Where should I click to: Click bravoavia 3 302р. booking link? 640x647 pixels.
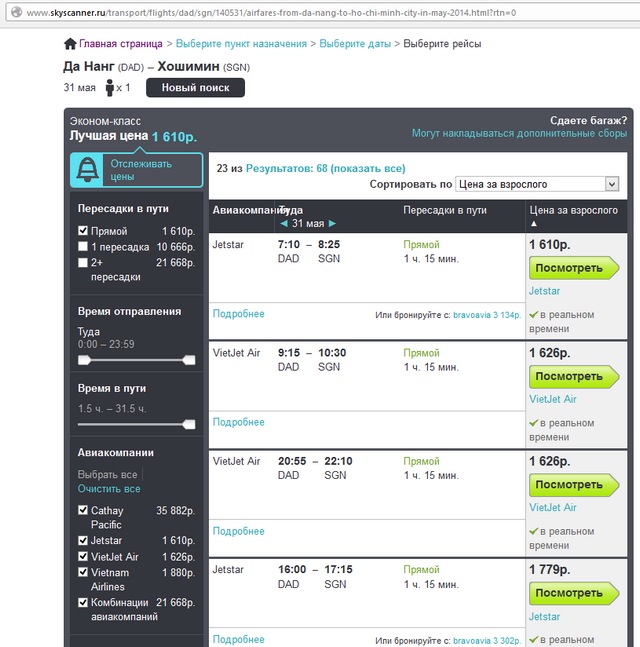click(487, 641)
